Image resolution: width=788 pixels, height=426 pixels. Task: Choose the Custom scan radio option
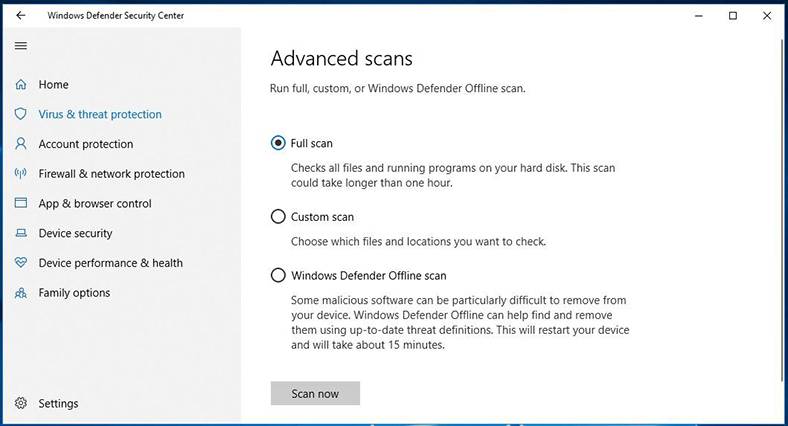[278, 217]
